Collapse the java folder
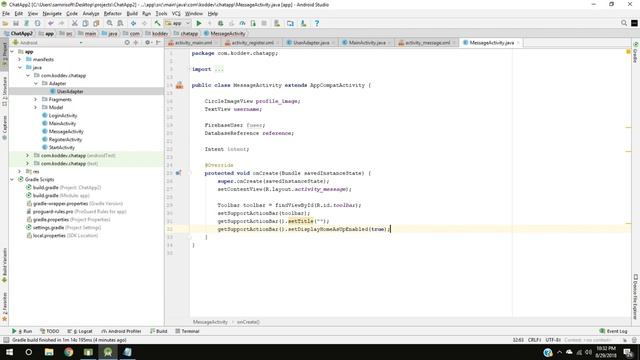 tap(19, 67)
